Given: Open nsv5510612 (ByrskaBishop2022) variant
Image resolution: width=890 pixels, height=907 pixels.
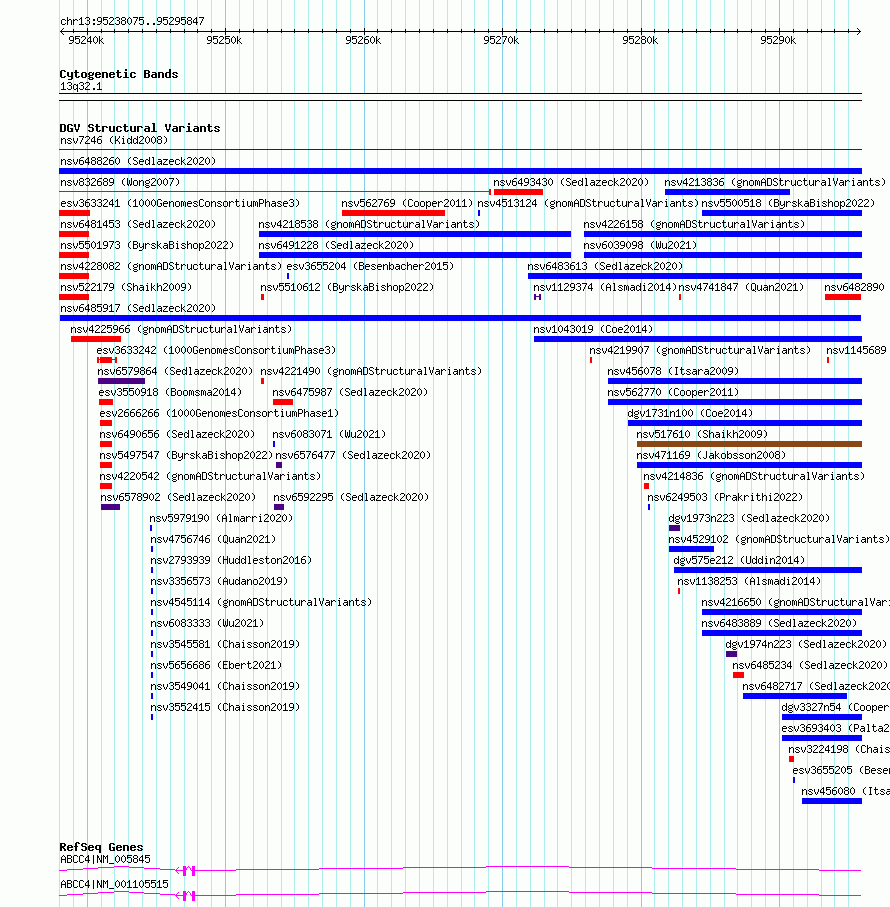Looking at the screenshot, I should [x=347, y=287].
